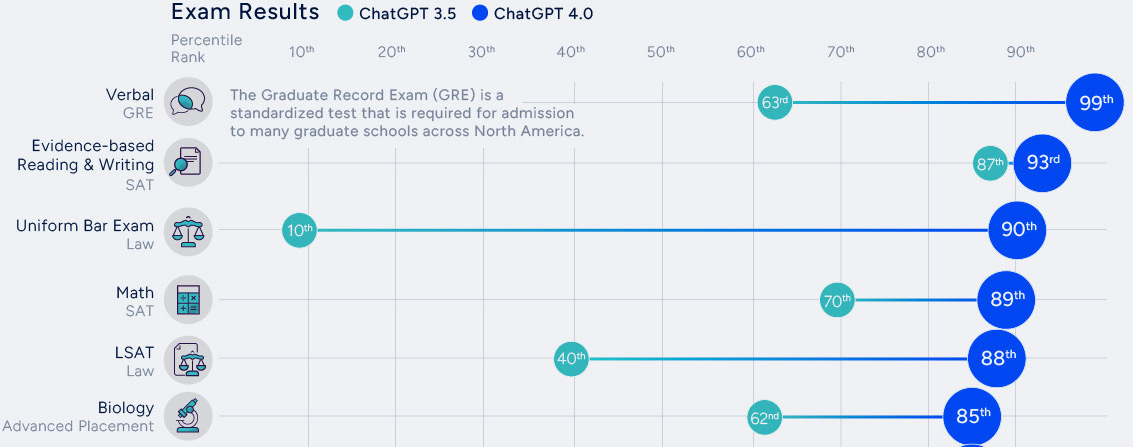The image size is (1133, 447).
Task: Click the SAT Reading & Writing magnifier icon
Action: [x=188, y=162]
